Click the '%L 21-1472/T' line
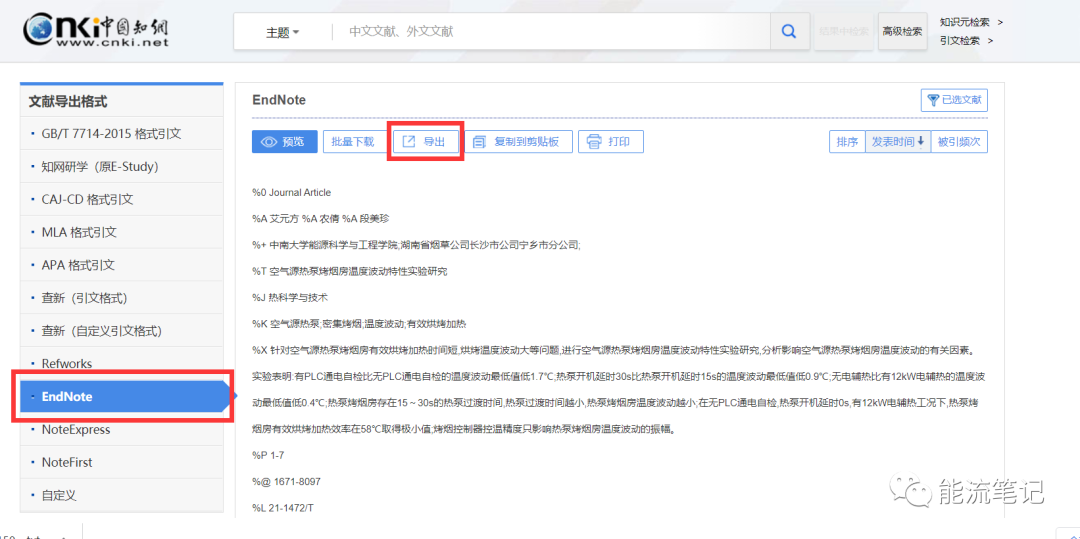Image resolution: width=1080 pixels, height=539 pixels. (x=283, y=508)
